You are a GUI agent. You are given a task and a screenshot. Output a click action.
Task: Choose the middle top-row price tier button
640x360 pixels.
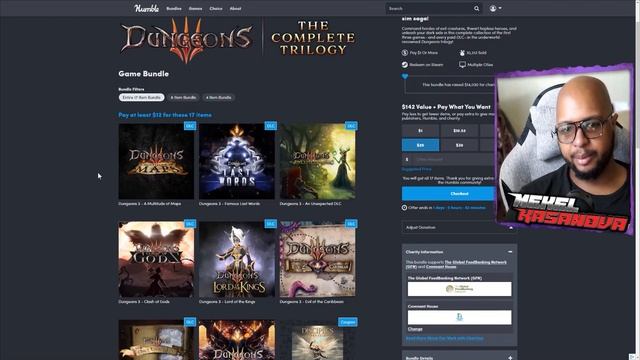point(460,131)
